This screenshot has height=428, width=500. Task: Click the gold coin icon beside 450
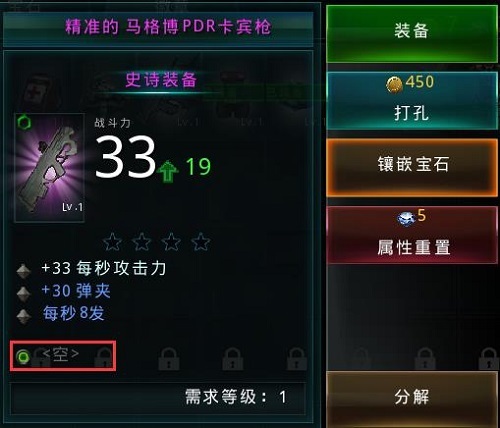tap(394, 84)
